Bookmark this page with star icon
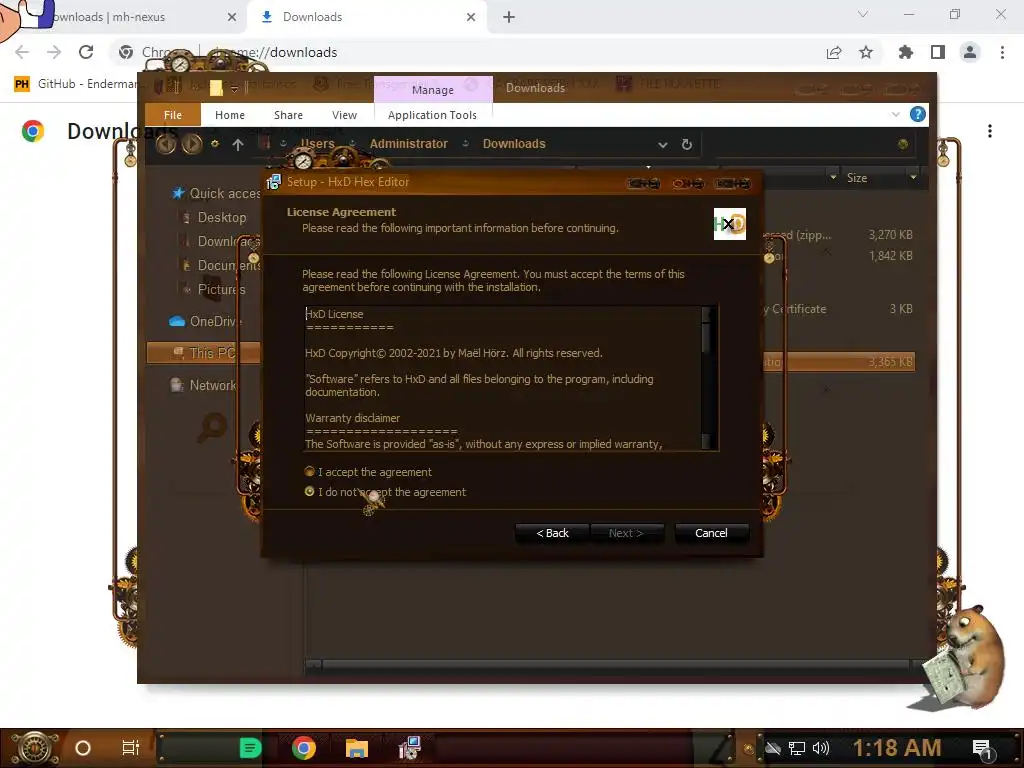The height and width of the screenshot is (768, 1024). click(866, 52)
